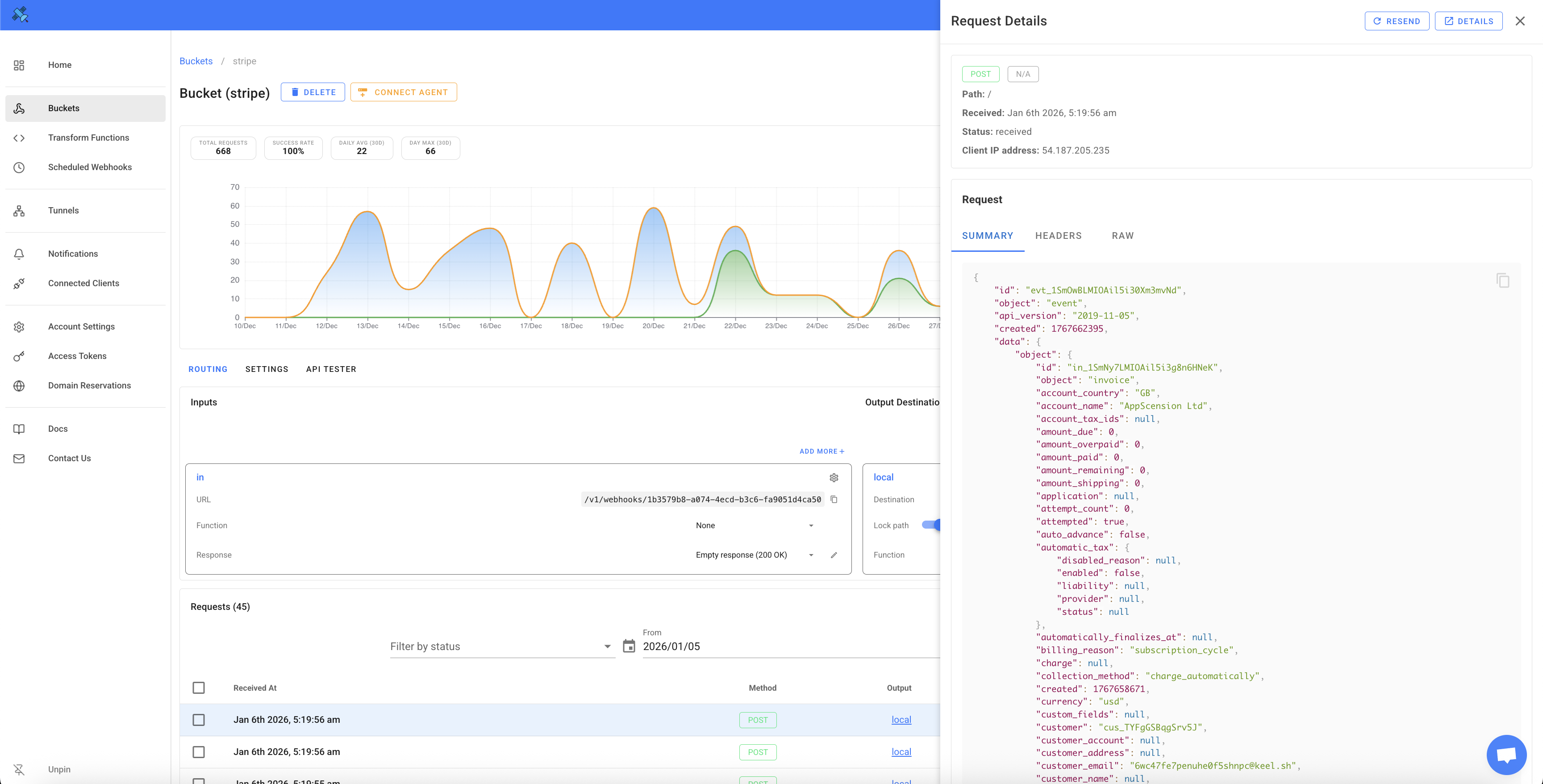Select all requests via header checkbox
The width and height of the screenshot is (1543, 784).
199,688
